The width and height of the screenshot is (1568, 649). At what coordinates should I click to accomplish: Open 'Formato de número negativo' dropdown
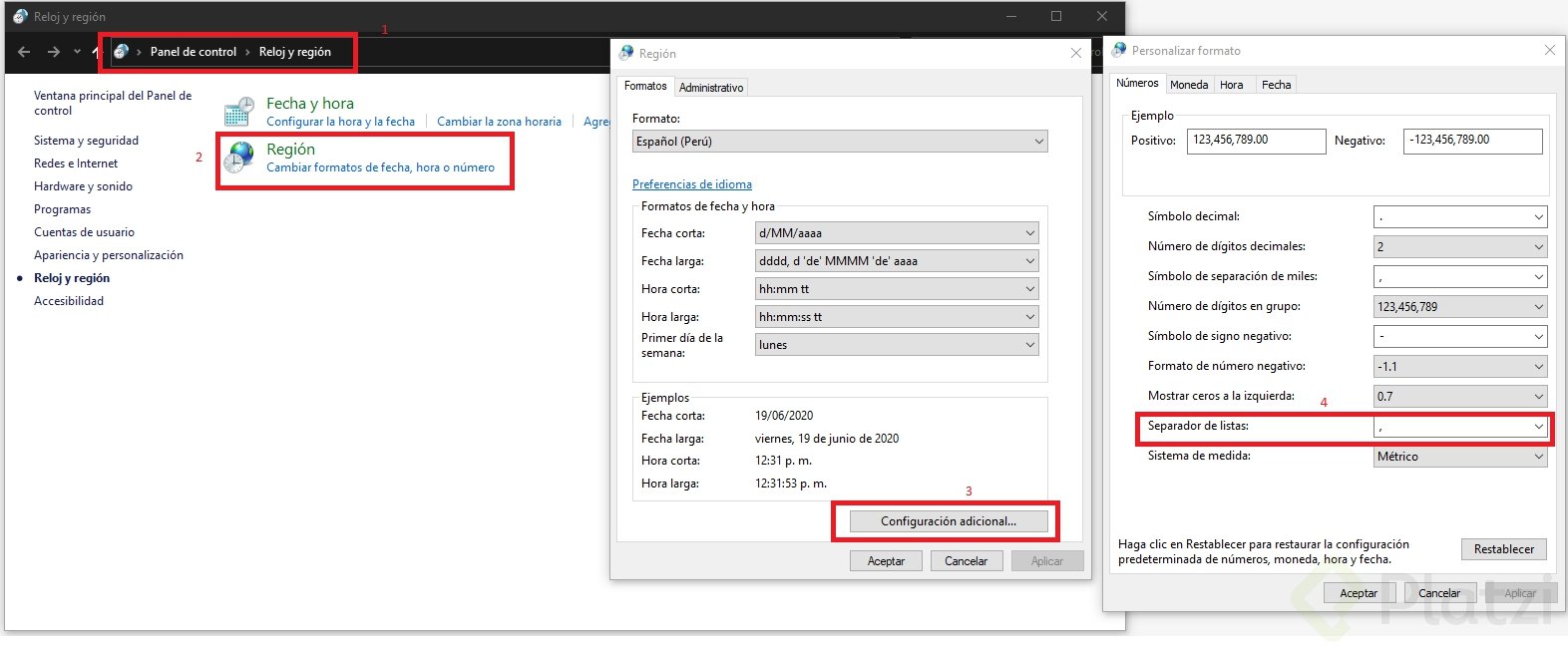click(x=1460, y=366)
